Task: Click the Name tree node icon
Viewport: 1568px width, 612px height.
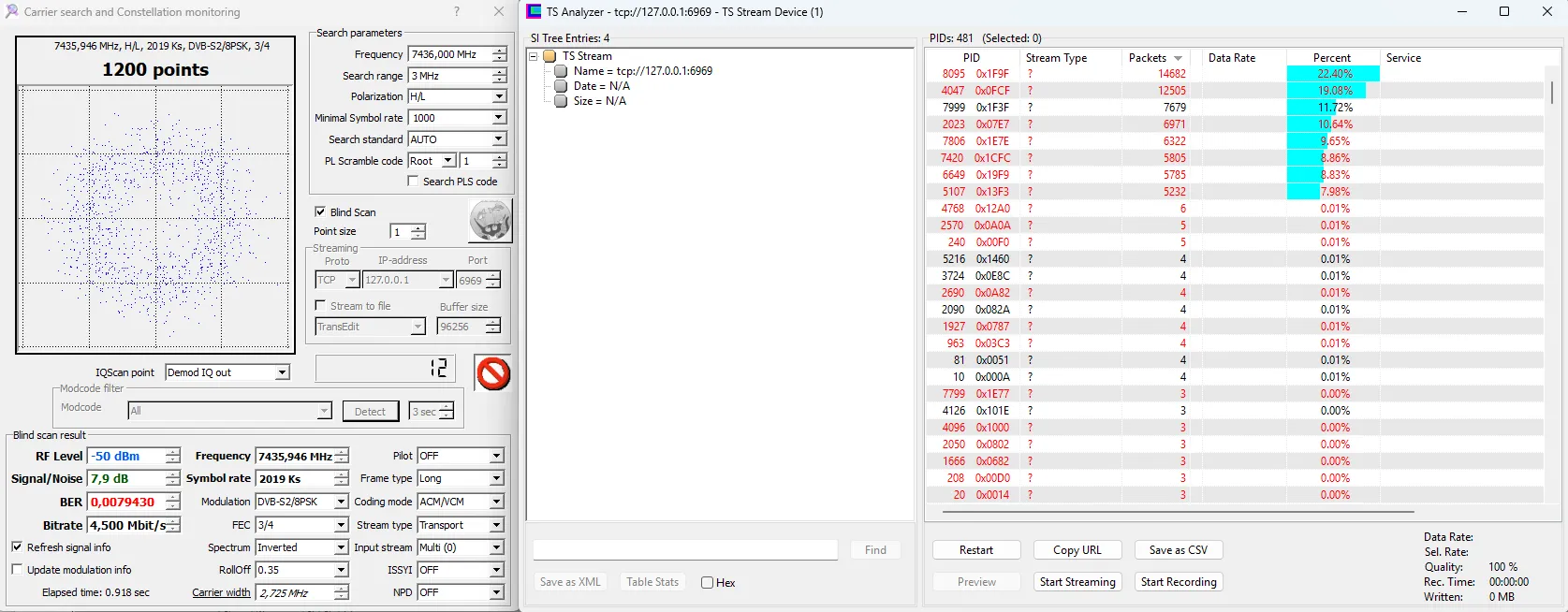Action: coord(561,71)
